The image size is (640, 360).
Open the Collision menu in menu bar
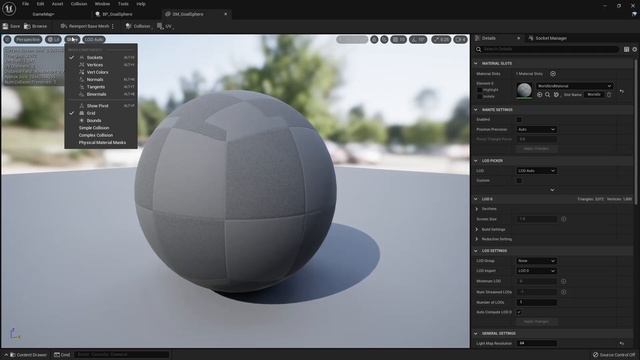(x=79, y=4)
